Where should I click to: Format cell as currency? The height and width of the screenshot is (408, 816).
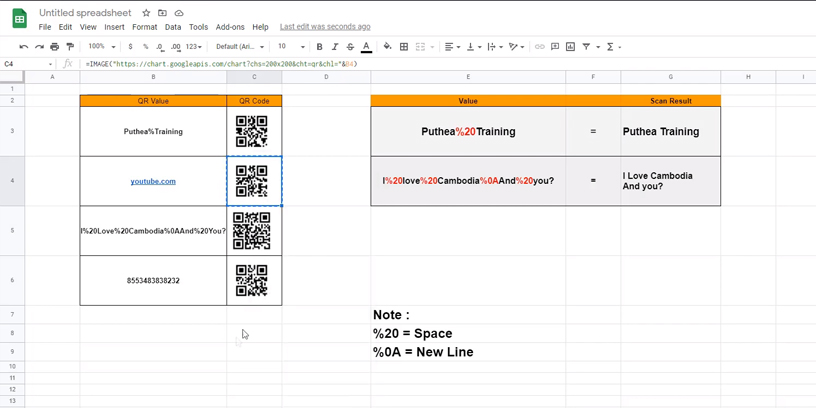click(130, 47)
